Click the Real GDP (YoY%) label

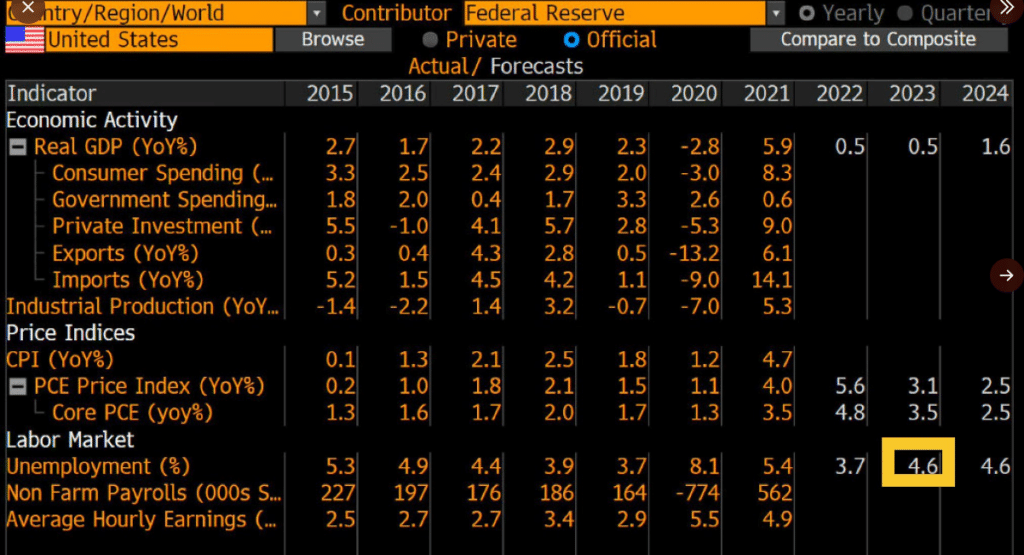(116, 147)
